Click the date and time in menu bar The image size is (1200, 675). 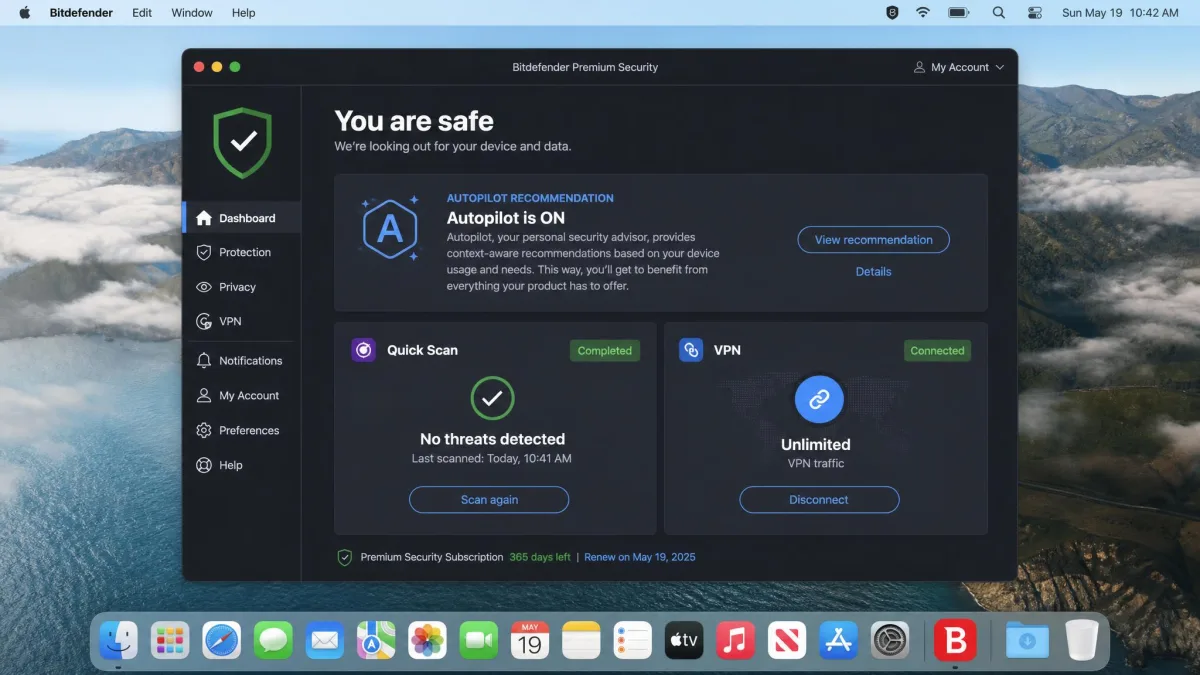(1120, 13)
